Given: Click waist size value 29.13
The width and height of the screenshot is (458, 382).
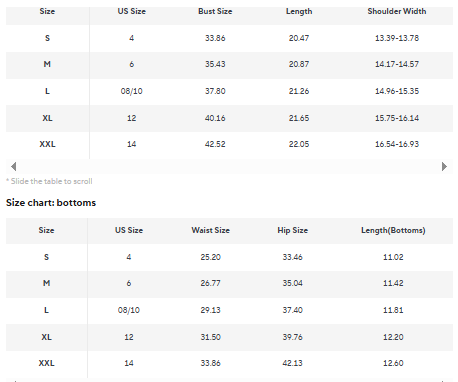Looking at the screenshot, I should 210,310.
